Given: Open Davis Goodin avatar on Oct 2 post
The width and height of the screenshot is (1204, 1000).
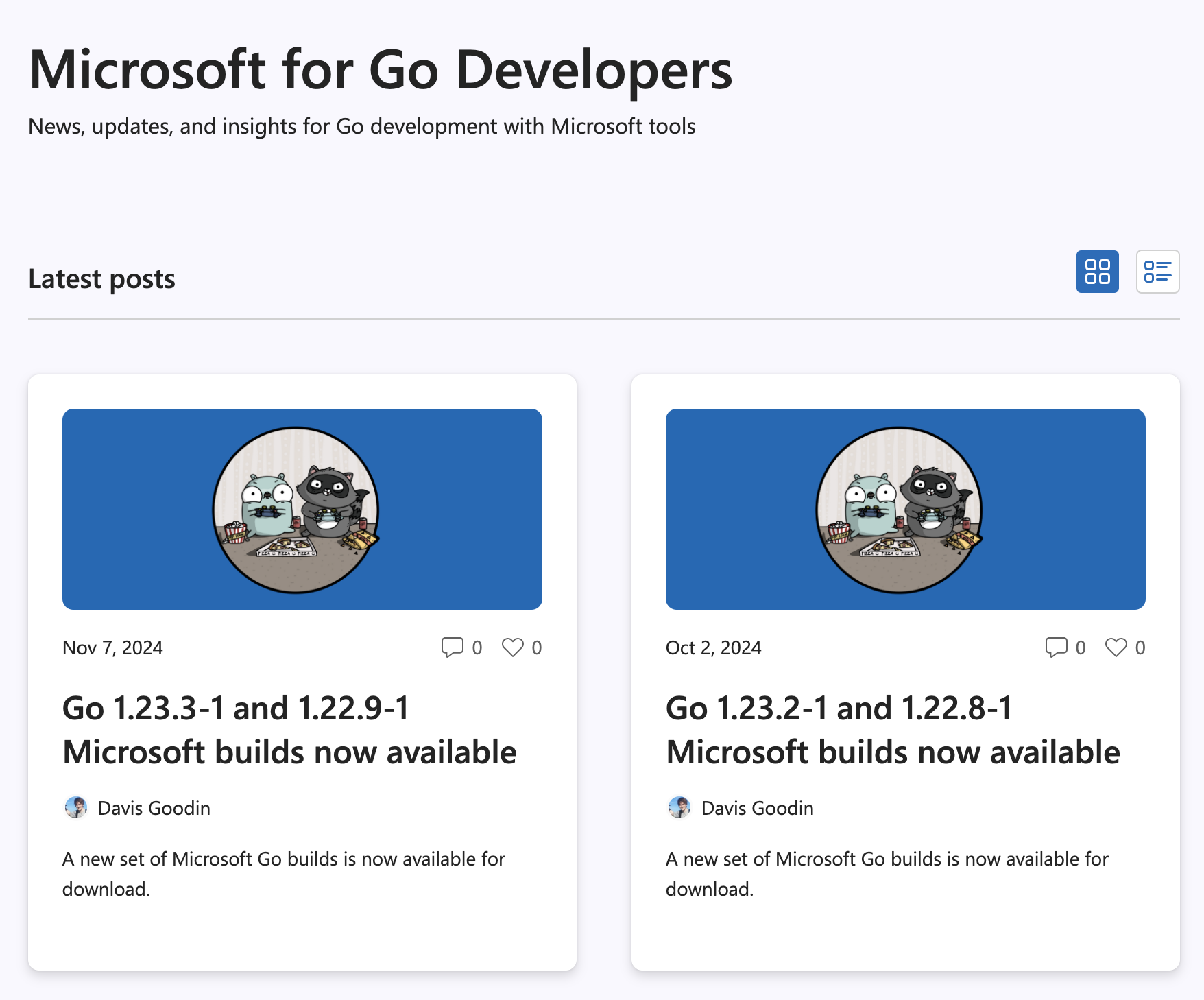Looking at the screenshot, I should (x=679, y=807).
